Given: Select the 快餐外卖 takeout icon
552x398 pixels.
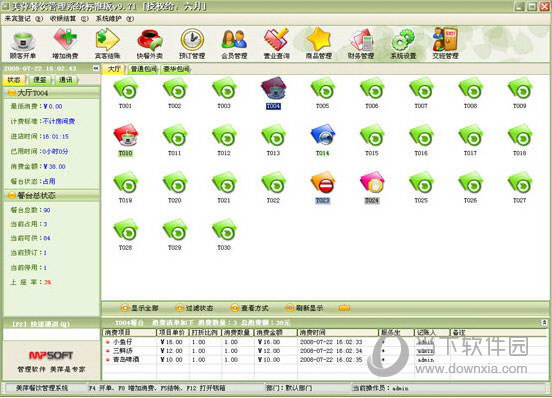Looking at the screenshot, I should coord(150,44).
